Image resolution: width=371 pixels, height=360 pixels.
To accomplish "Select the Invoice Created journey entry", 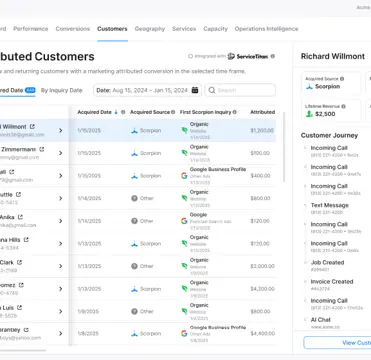I will tap(332, 284).
